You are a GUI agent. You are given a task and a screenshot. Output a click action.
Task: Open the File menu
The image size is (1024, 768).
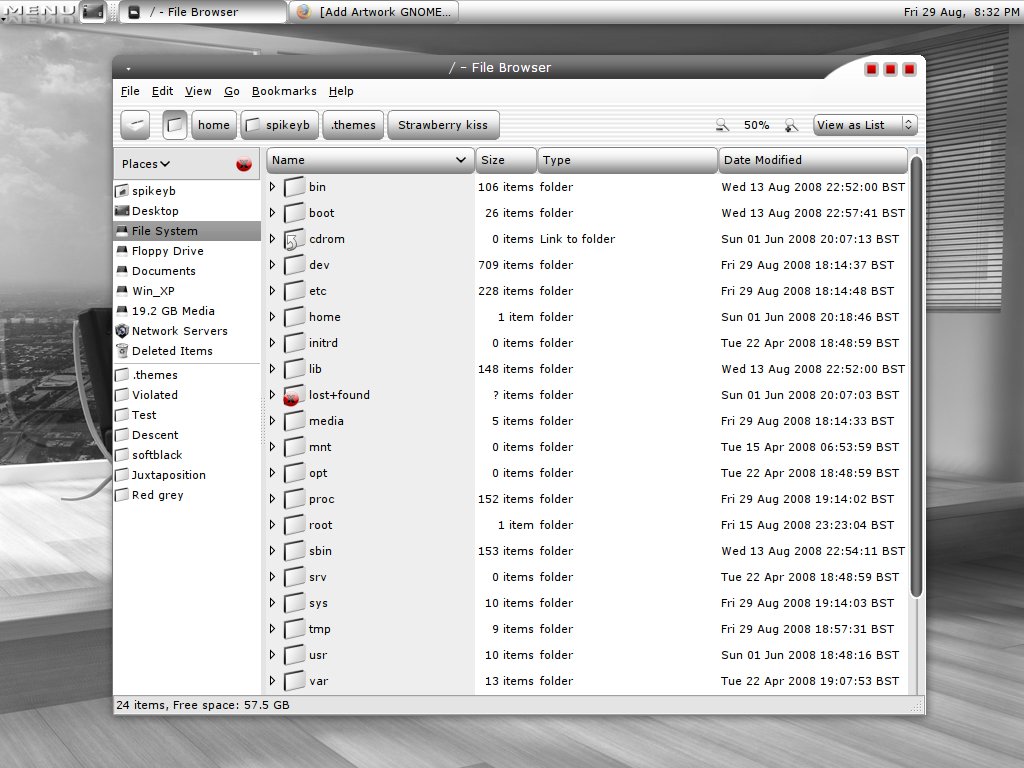(130, 91)
